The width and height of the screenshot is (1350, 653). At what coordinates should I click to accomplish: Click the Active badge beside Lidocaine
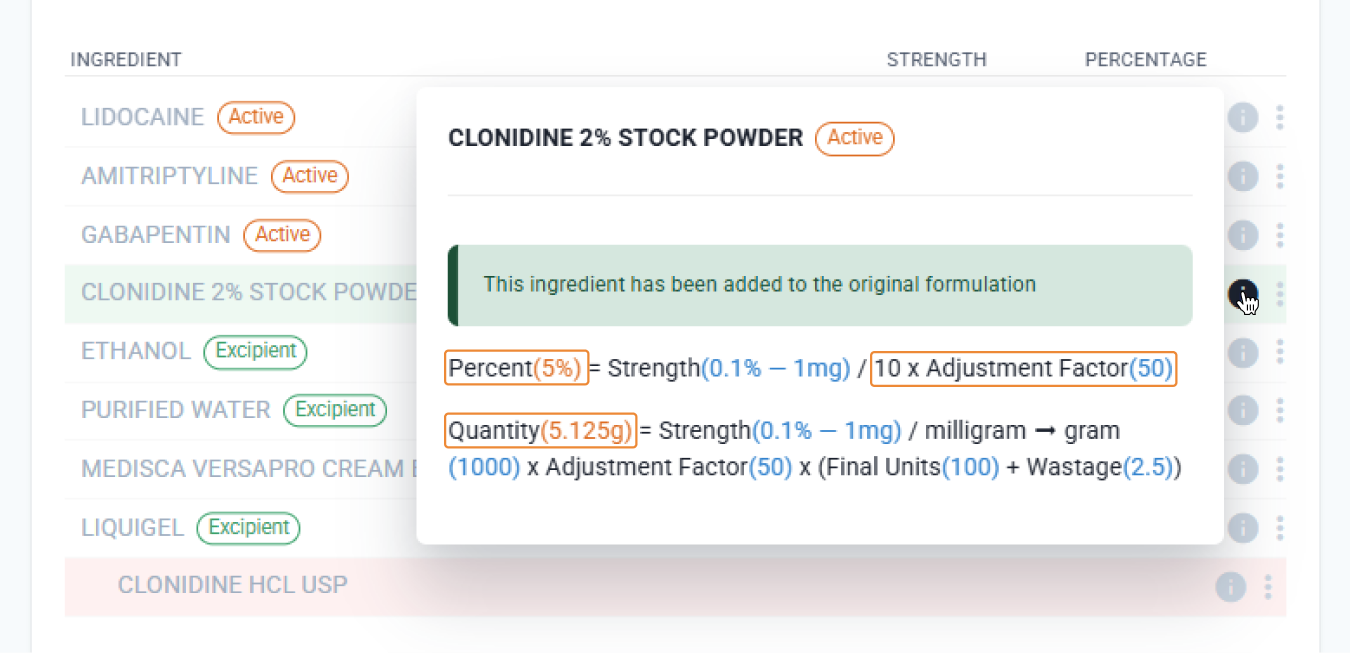tap(256, 117)
